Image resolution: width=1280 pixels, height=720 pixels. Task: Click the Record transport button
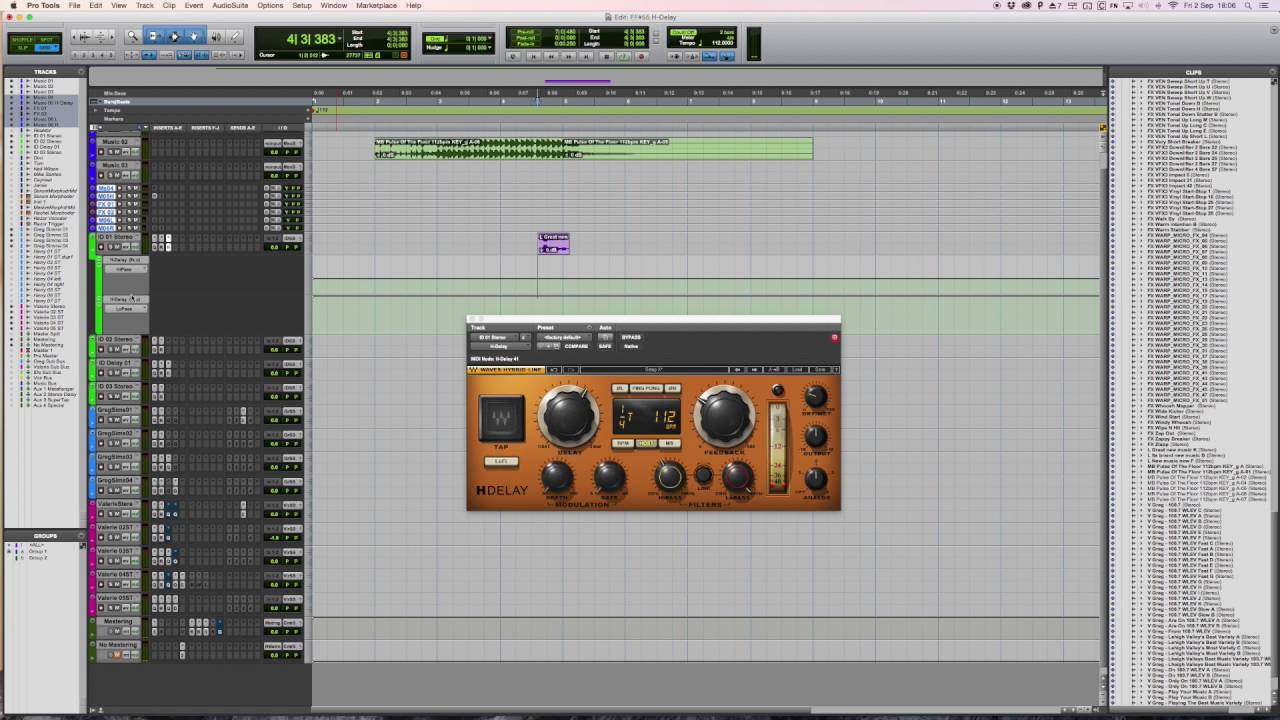641,56
